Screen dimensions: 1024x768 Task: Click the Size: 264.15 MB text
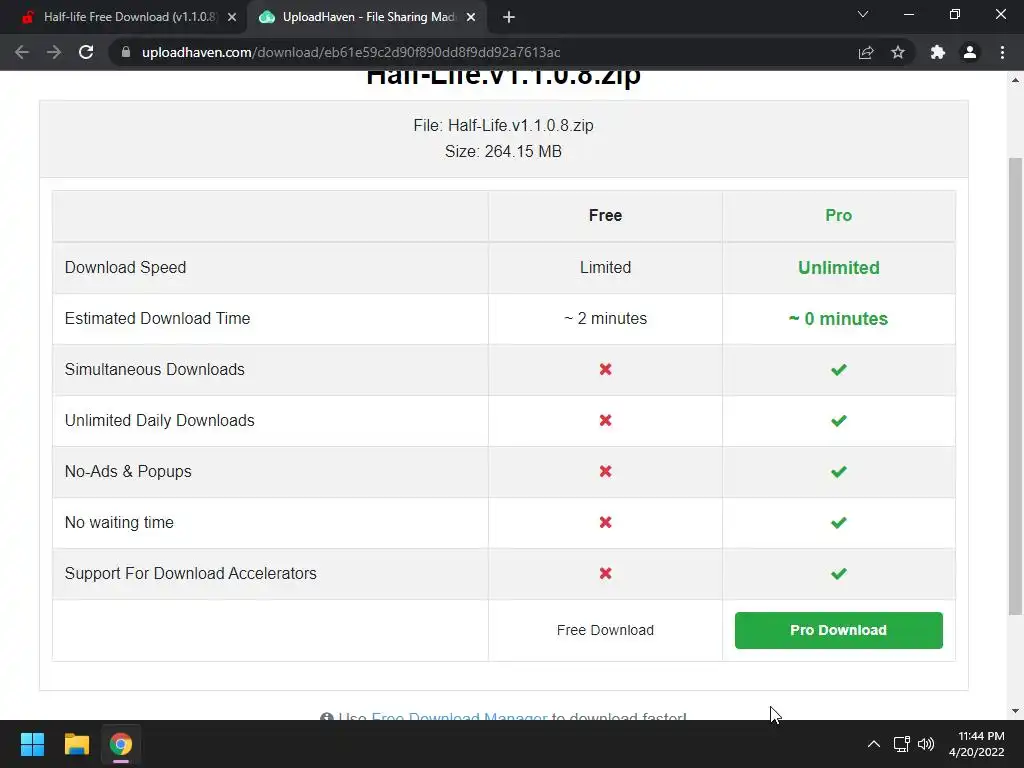[x=504, y=152]
